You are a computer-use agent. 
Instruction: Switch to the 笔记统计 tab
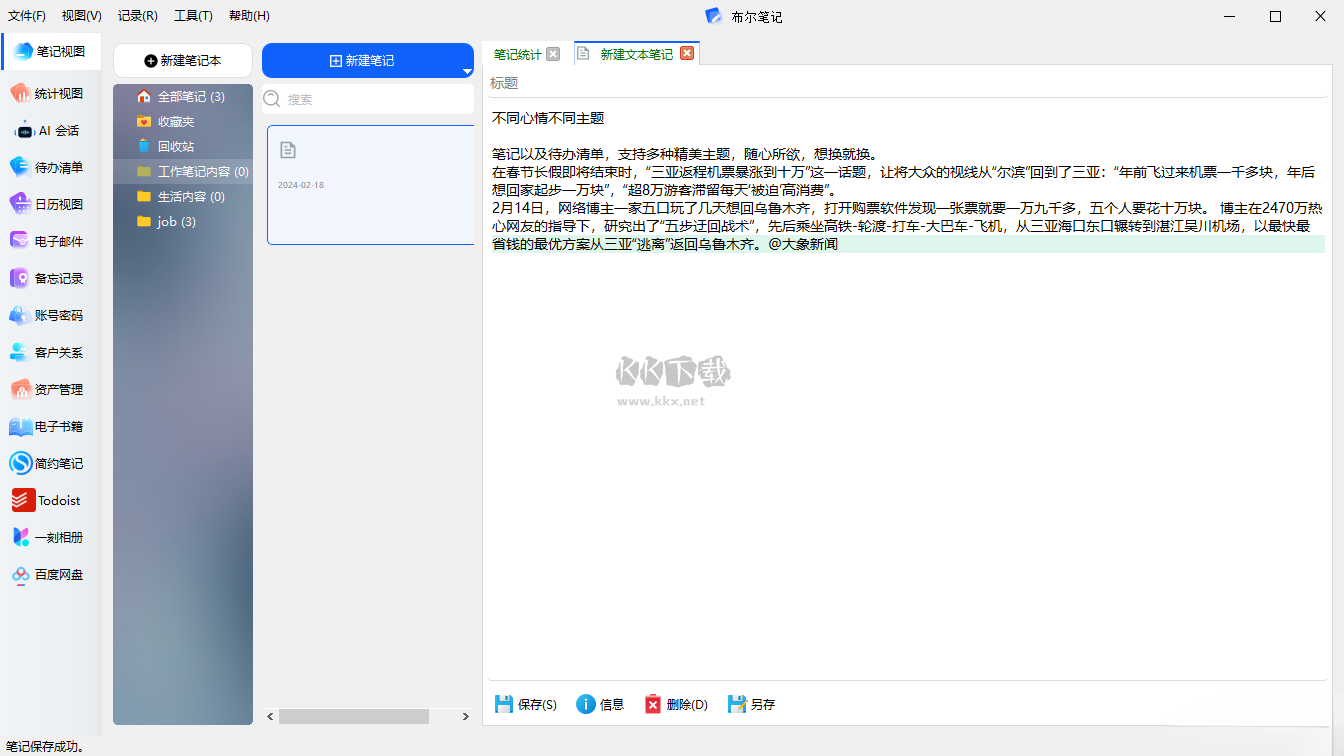click(x=517, y=54)
